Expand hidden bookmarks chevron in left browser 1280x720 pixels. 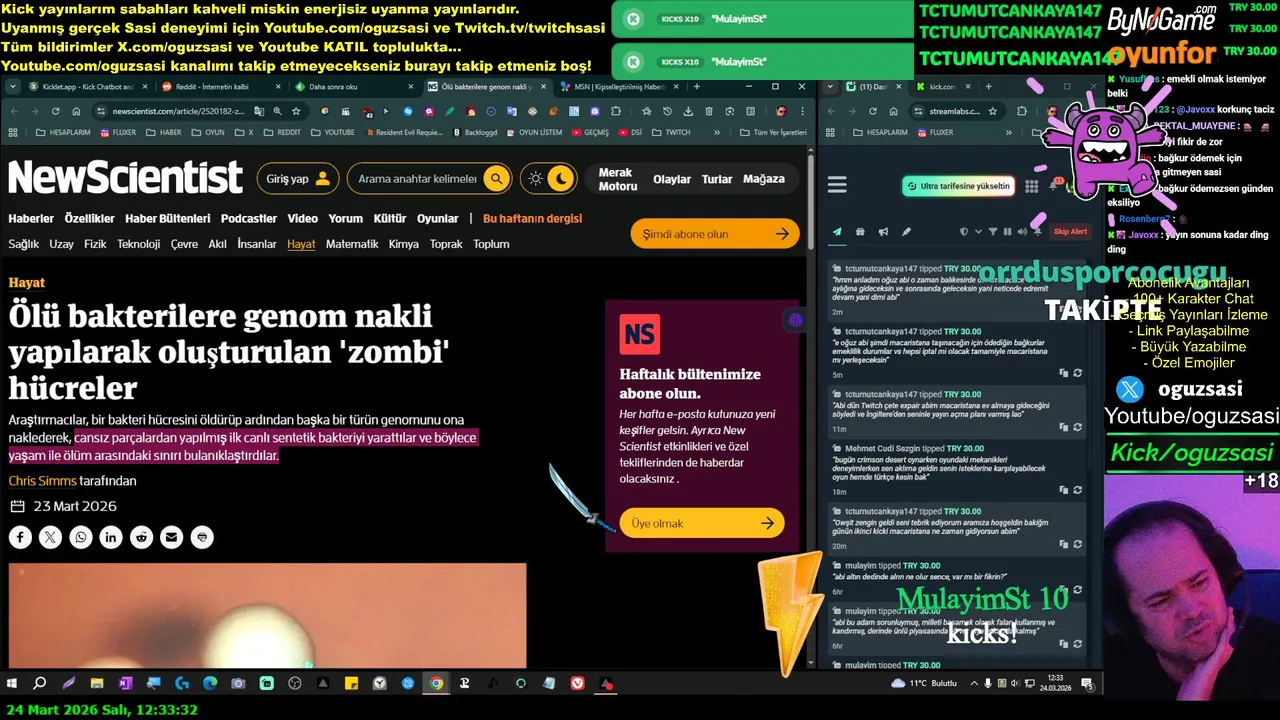click(x=716, y=132)
